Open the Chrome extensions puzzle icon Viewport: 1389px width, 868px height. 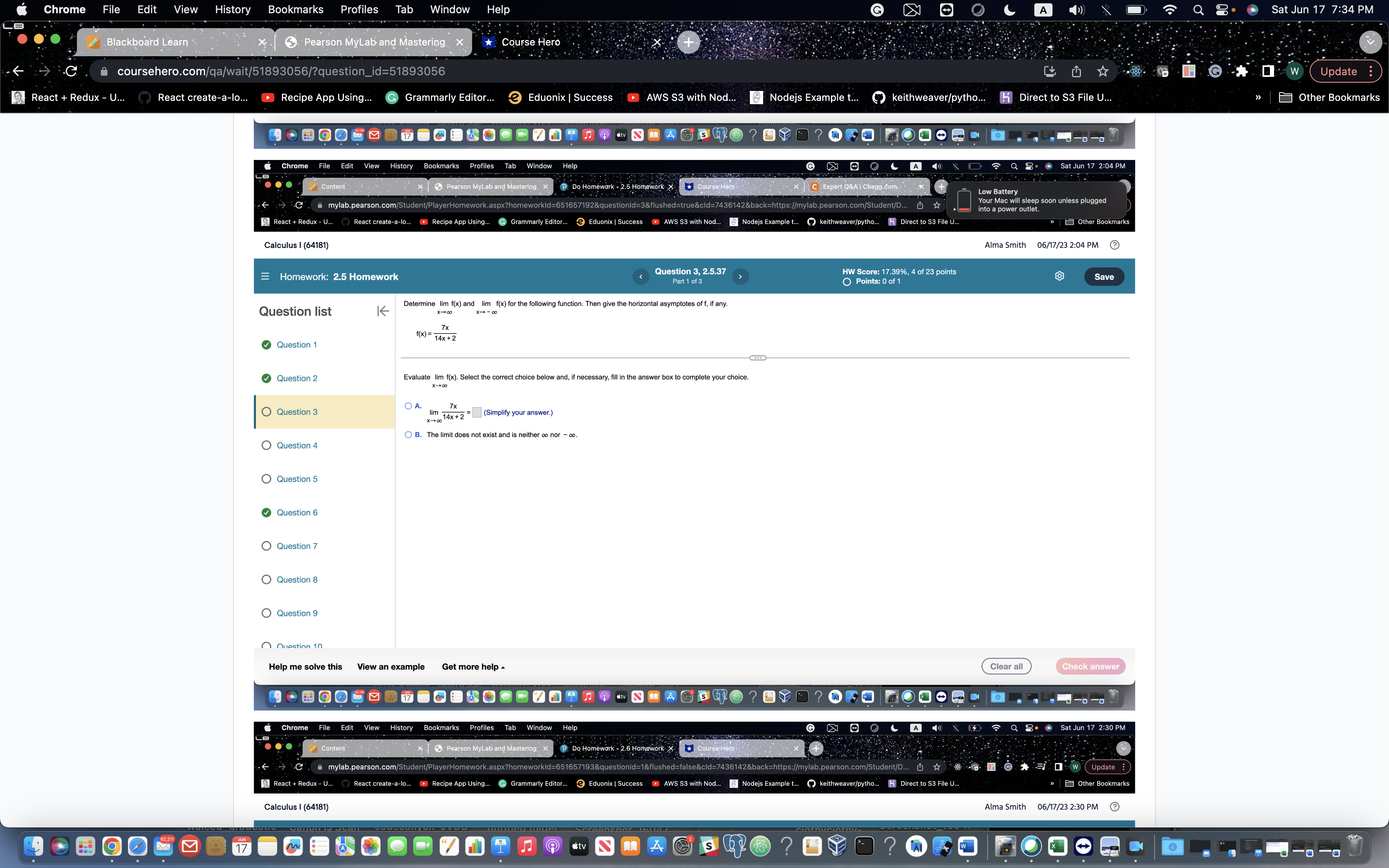coord(1241,71)
